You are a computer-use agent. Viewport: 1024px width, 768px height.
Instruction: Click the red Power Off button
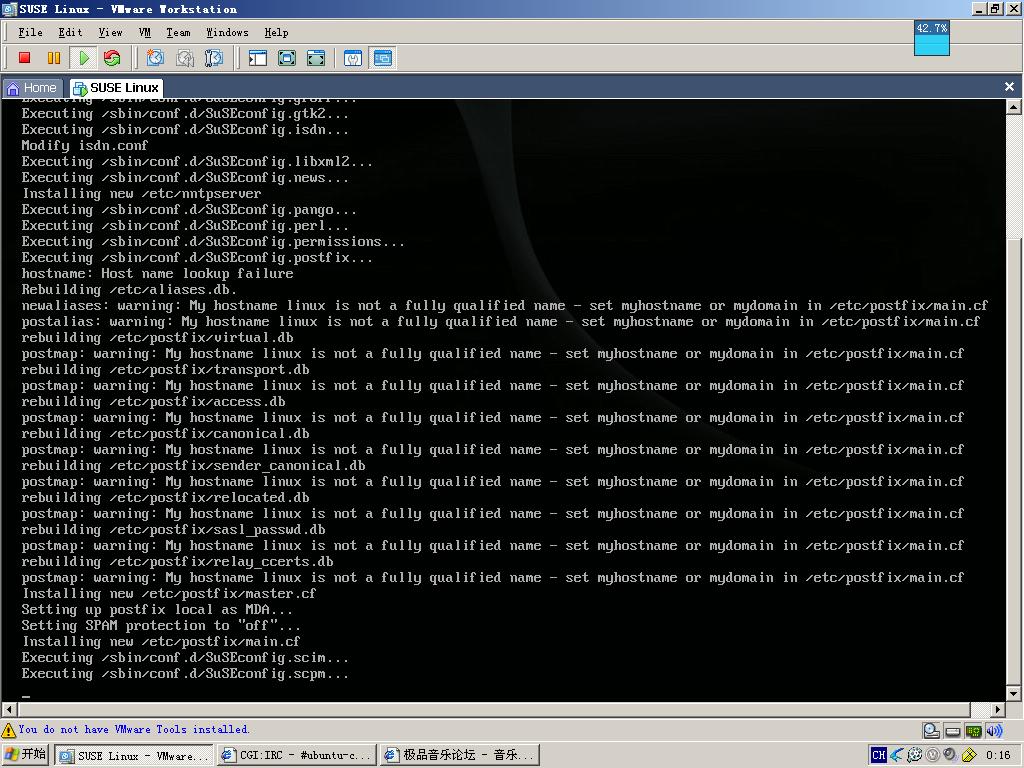point(25,58)
